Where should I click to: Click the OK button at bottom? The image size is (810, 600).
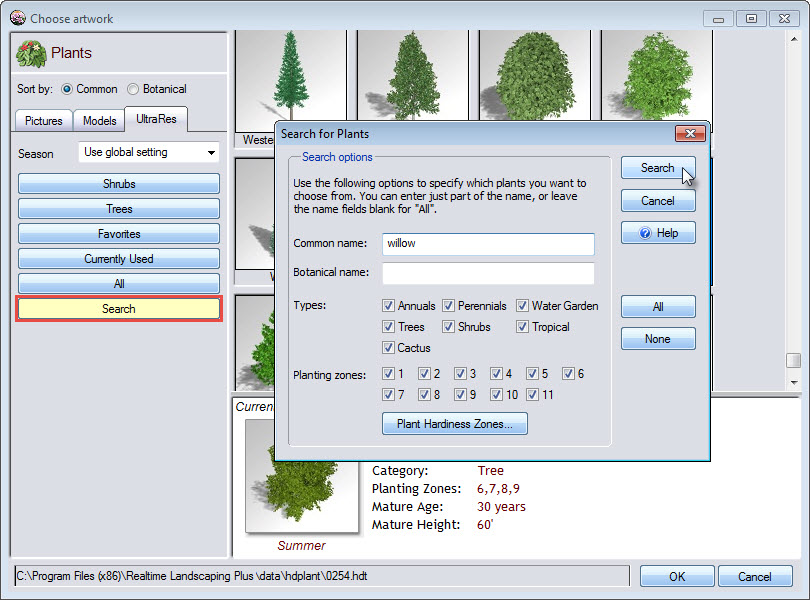(677, 576)
